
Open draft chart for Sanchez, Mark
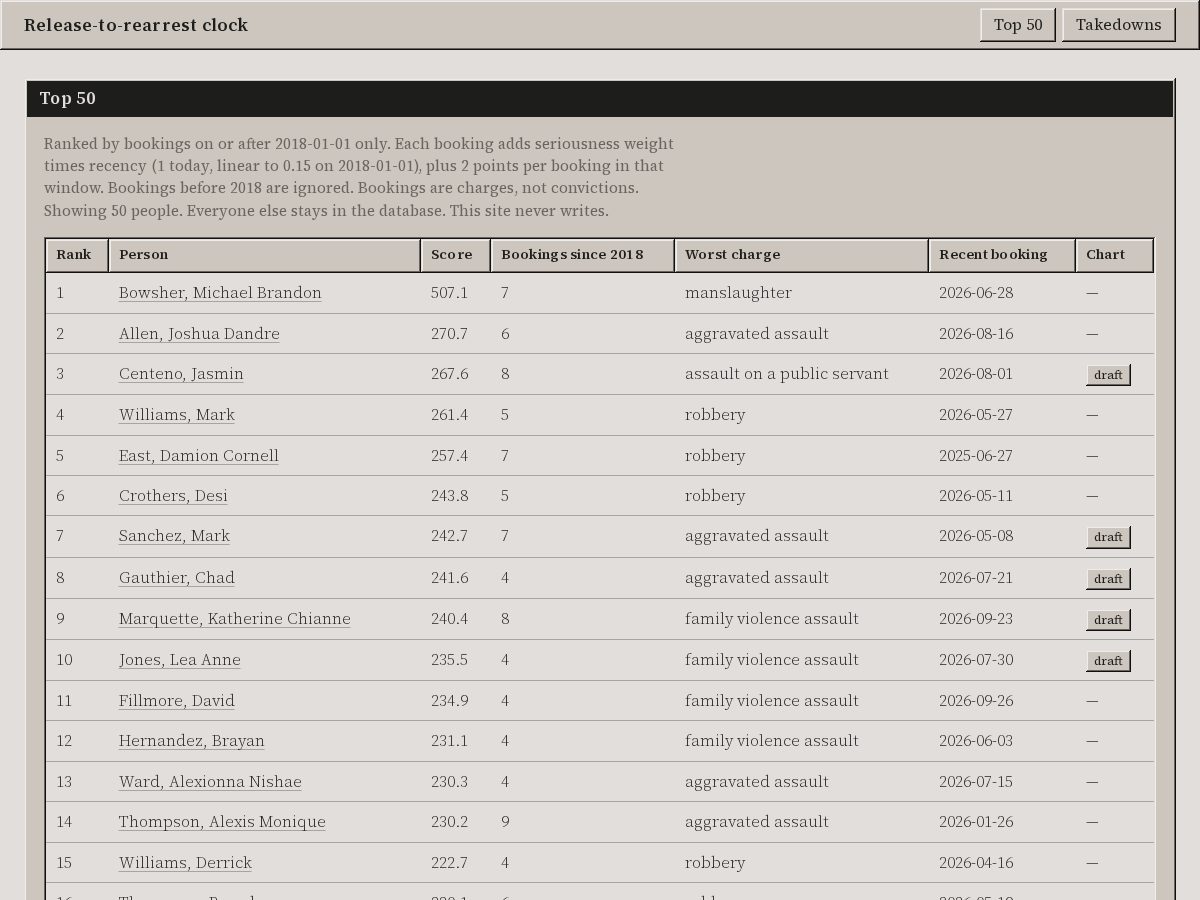click(1108, 537)
